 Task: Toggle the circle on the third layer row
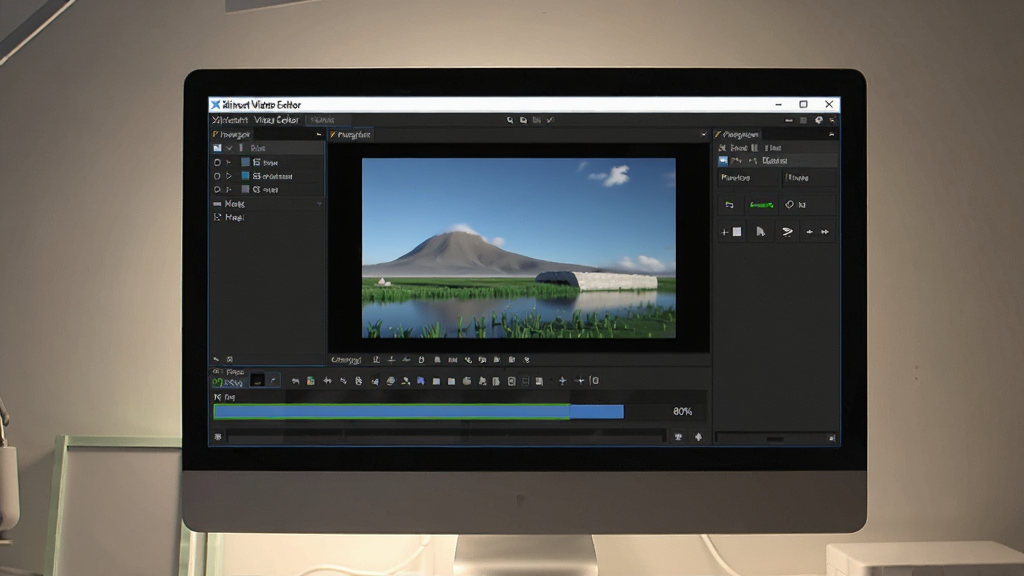pos(217,190)
